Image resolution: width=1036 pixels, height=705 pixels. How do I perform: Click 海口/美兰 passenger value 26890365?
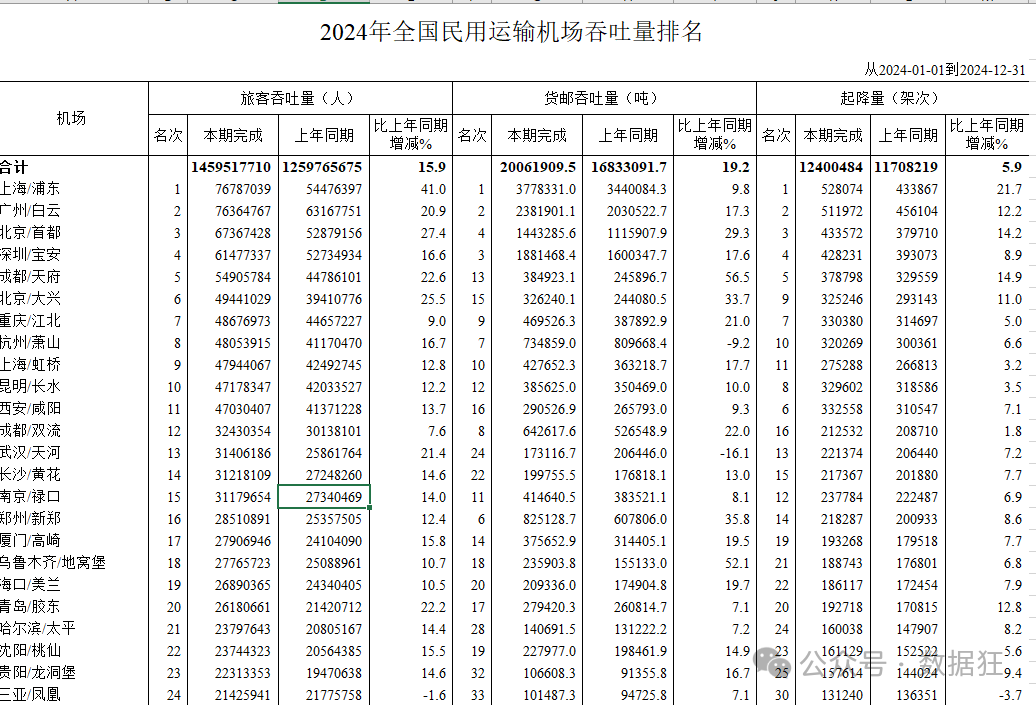[242, 585]
